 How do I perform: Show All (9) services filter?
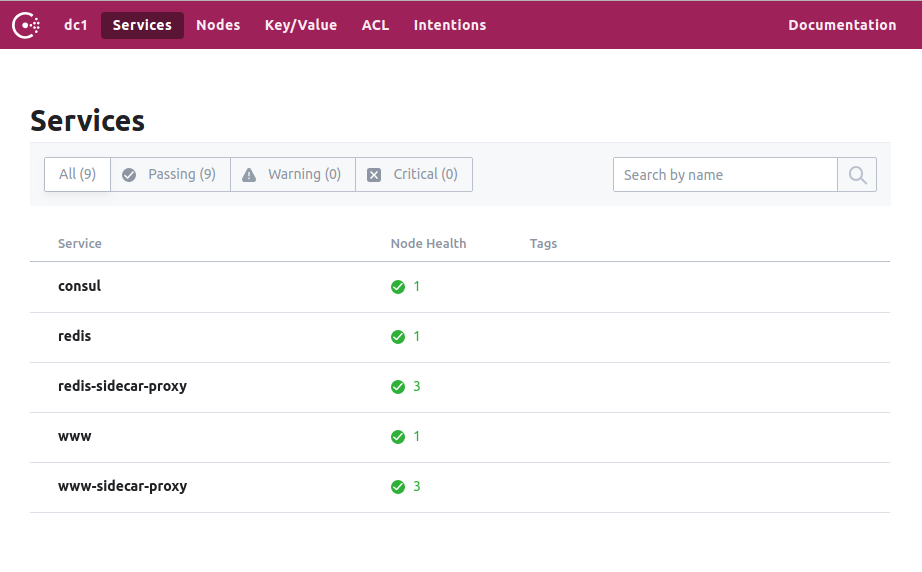(x=78, y=174)
